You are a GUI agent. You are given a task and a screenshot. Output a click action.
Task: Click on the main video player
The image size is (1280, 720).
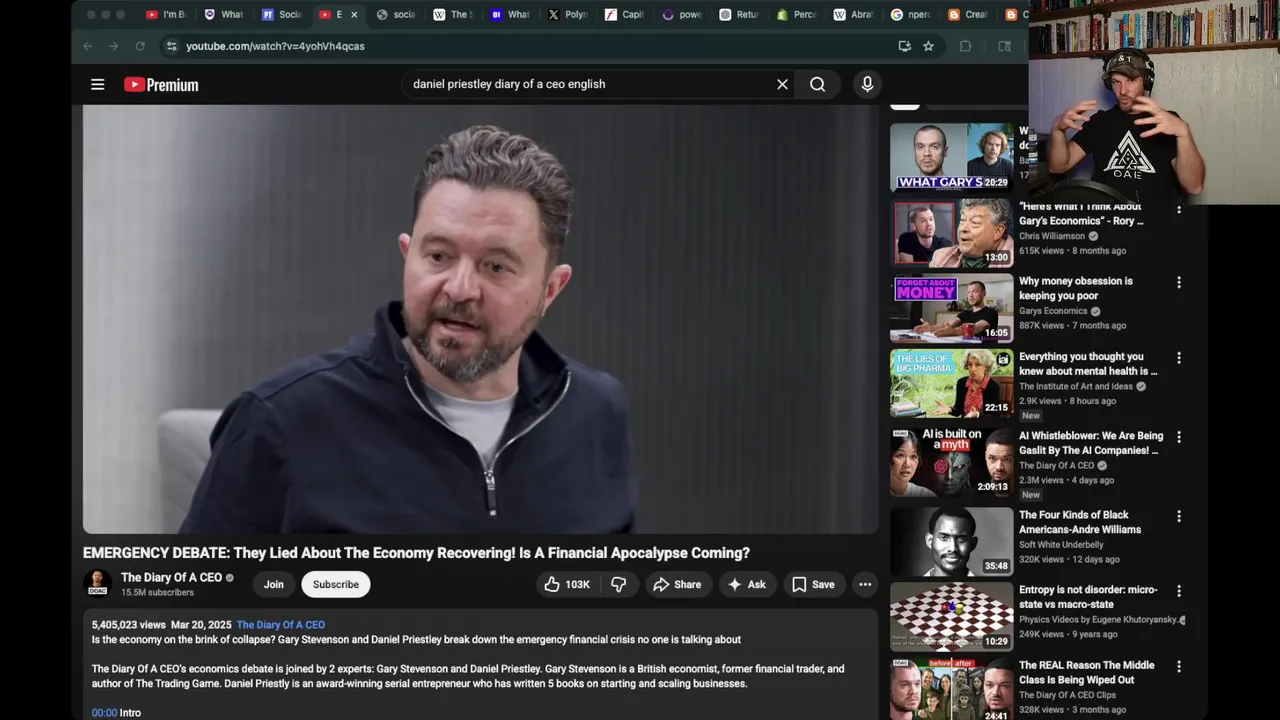[480, 319]
